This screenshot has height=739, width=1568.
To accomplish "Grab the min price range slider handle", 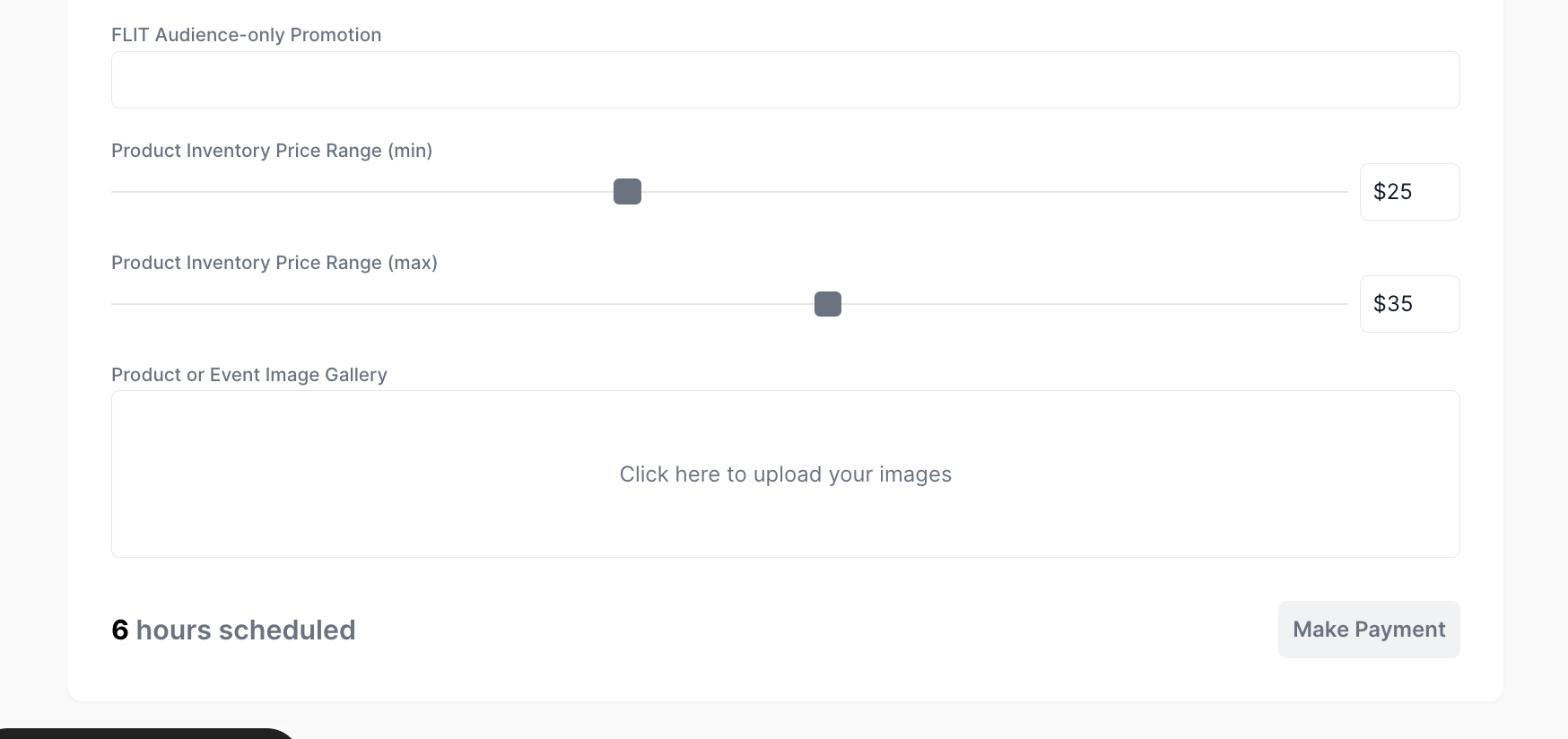I will coord(627,192).
